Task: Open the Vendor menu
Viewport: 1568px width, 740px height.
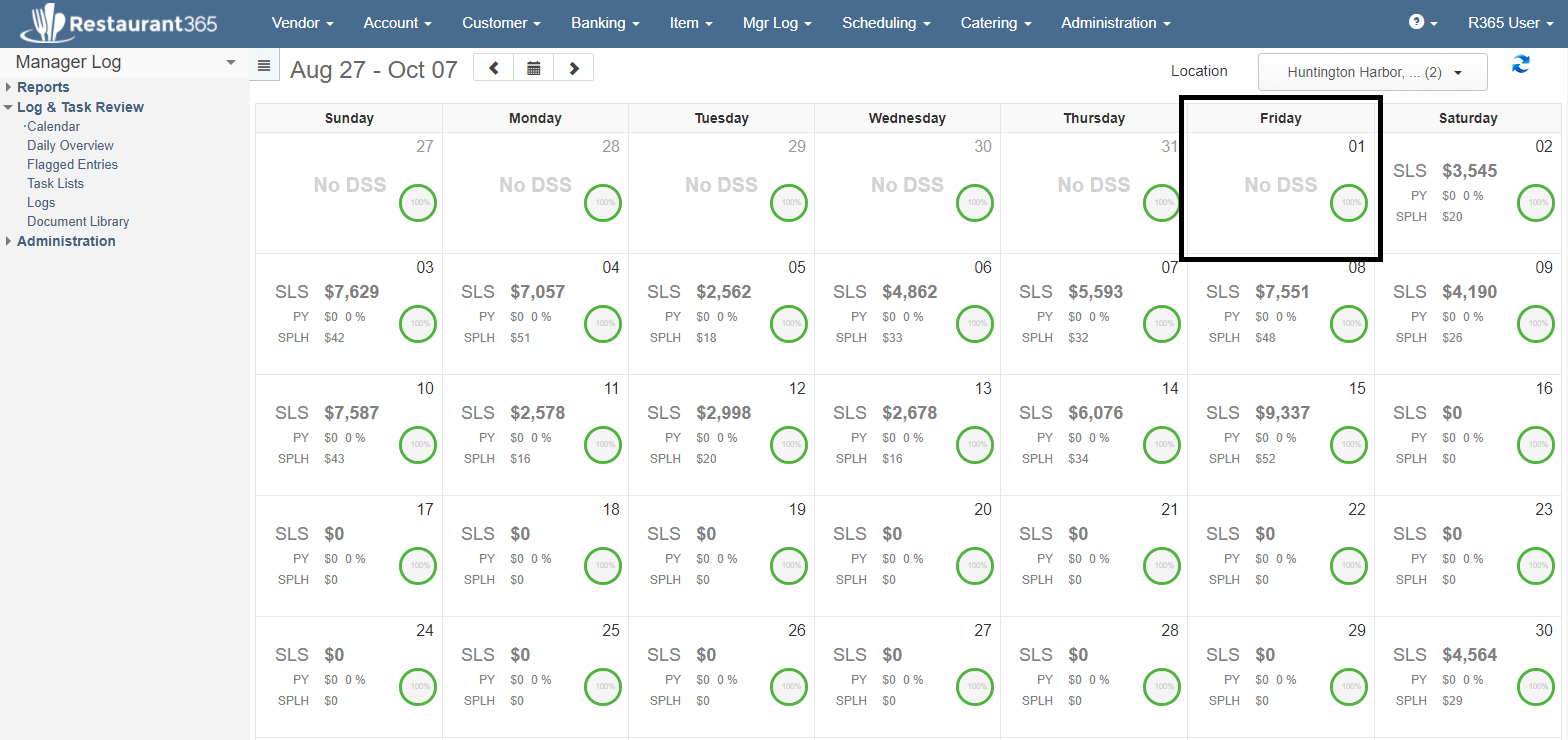Action: coord(302,23)
